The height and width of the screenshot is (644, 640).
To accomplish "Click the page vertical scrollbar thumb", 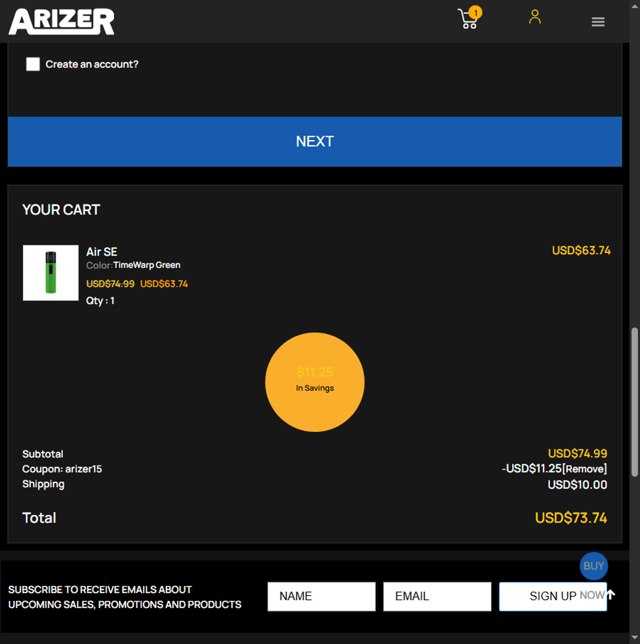I will (635, 402).
